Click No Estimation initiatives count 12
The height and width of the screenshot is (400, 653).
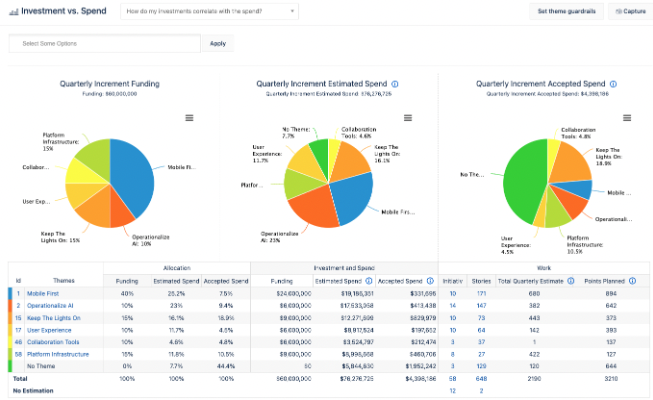(x=453, y=391)
